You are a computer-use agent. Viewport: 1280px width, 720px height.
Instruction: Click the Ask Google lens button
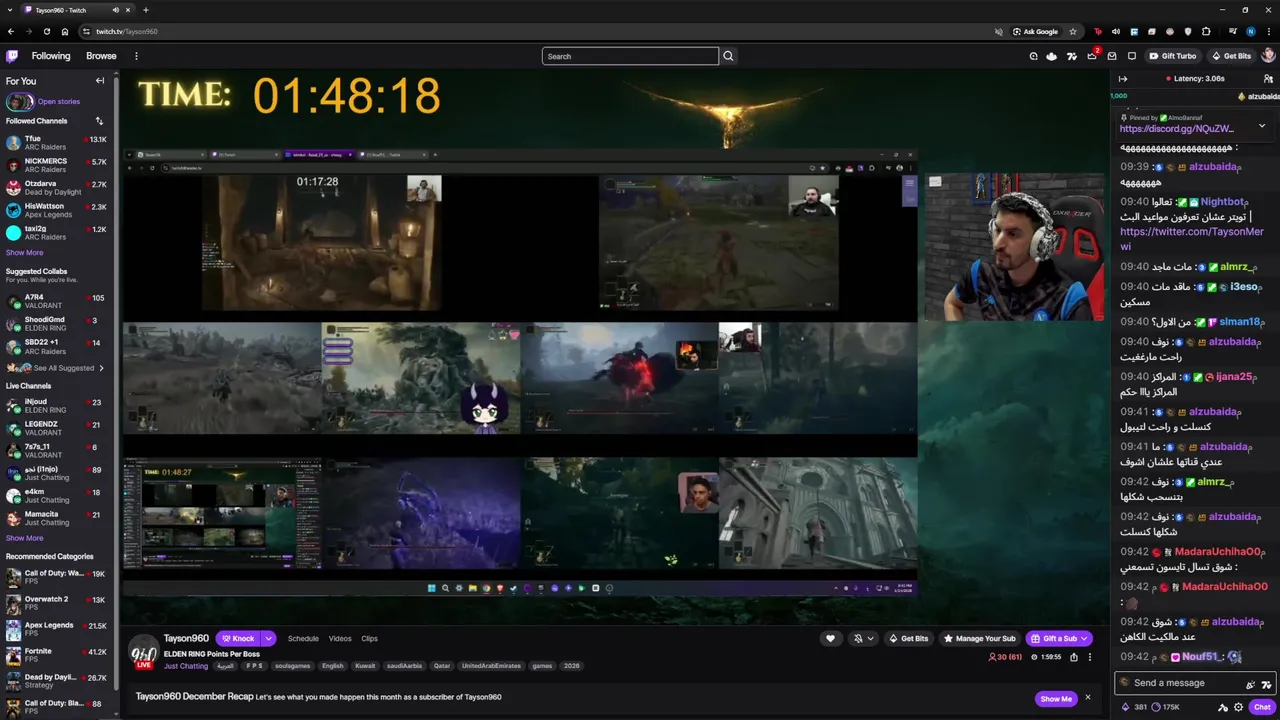1034,31
